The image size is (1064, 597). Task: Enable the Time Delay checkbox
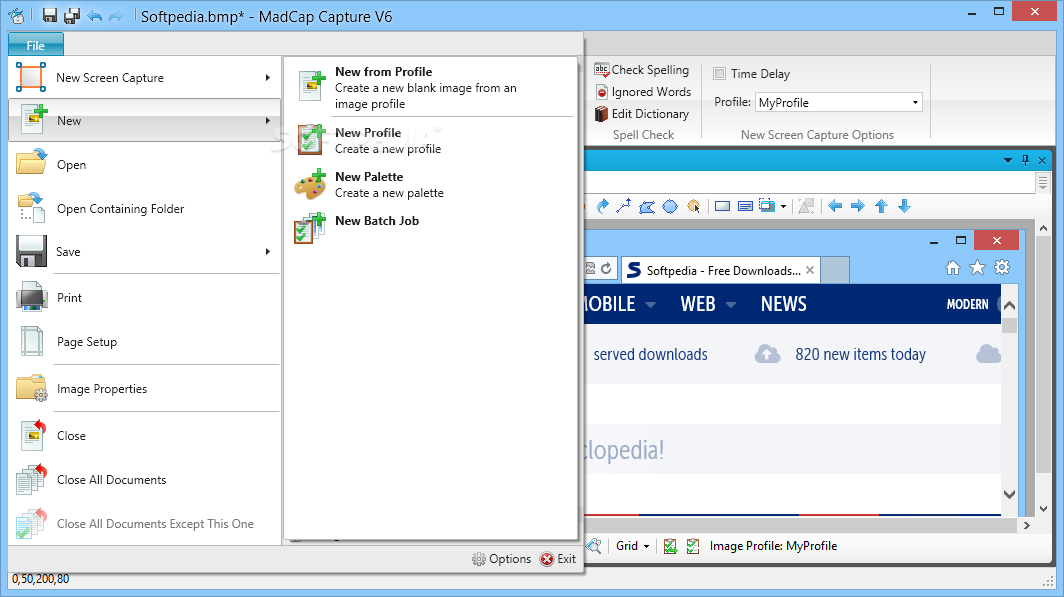720,73
